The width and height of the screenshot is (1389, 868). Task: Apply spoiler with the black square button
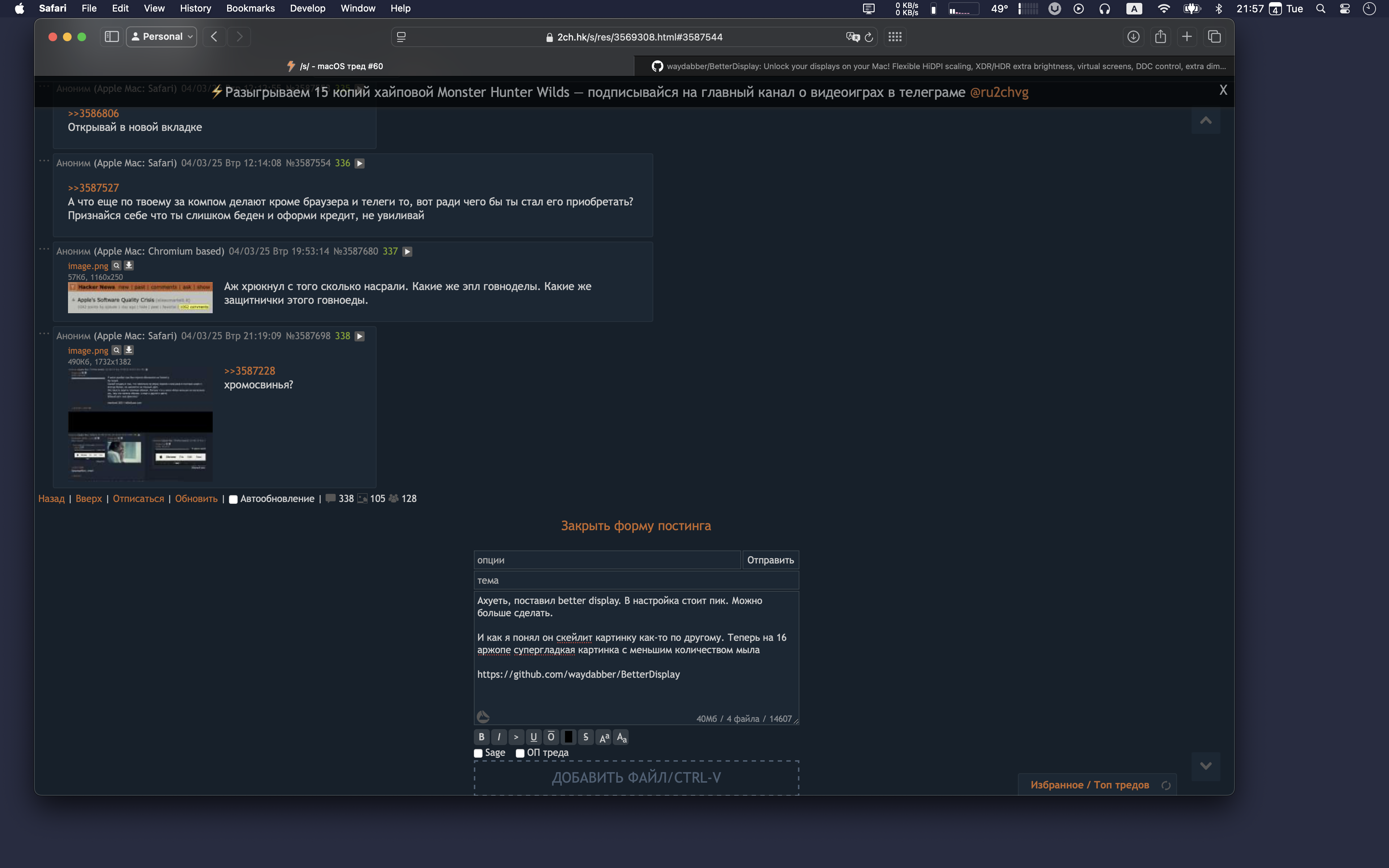pos(568,737)
